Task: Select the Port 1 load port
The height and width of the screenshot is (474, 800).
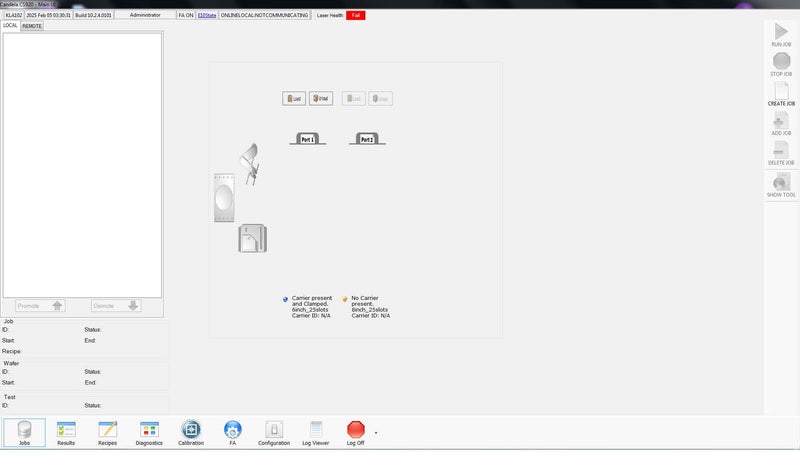Action: [x=307, y=139]
